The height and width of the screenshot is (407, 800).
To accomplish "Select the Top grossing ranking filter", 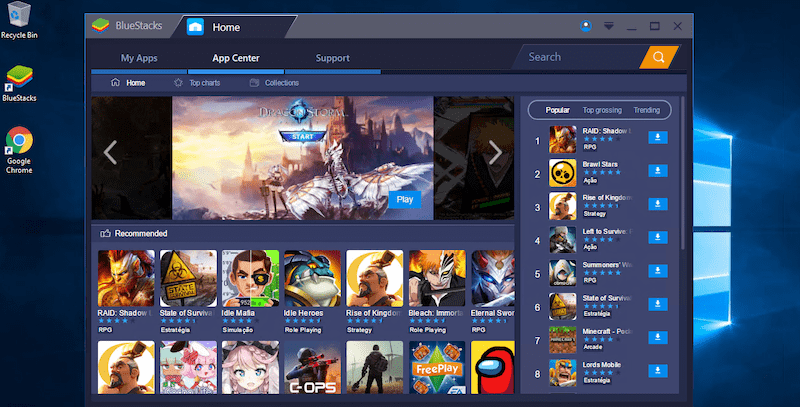I will point(602,110).
